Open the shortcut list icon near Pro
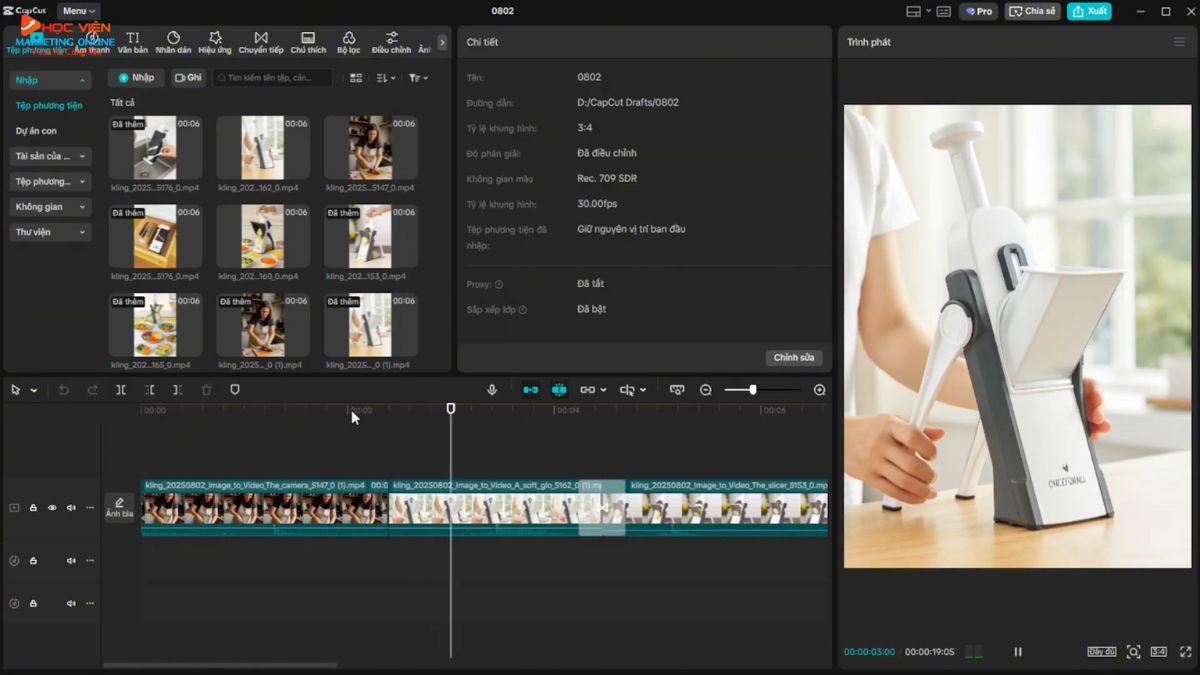 pos(943,11)
